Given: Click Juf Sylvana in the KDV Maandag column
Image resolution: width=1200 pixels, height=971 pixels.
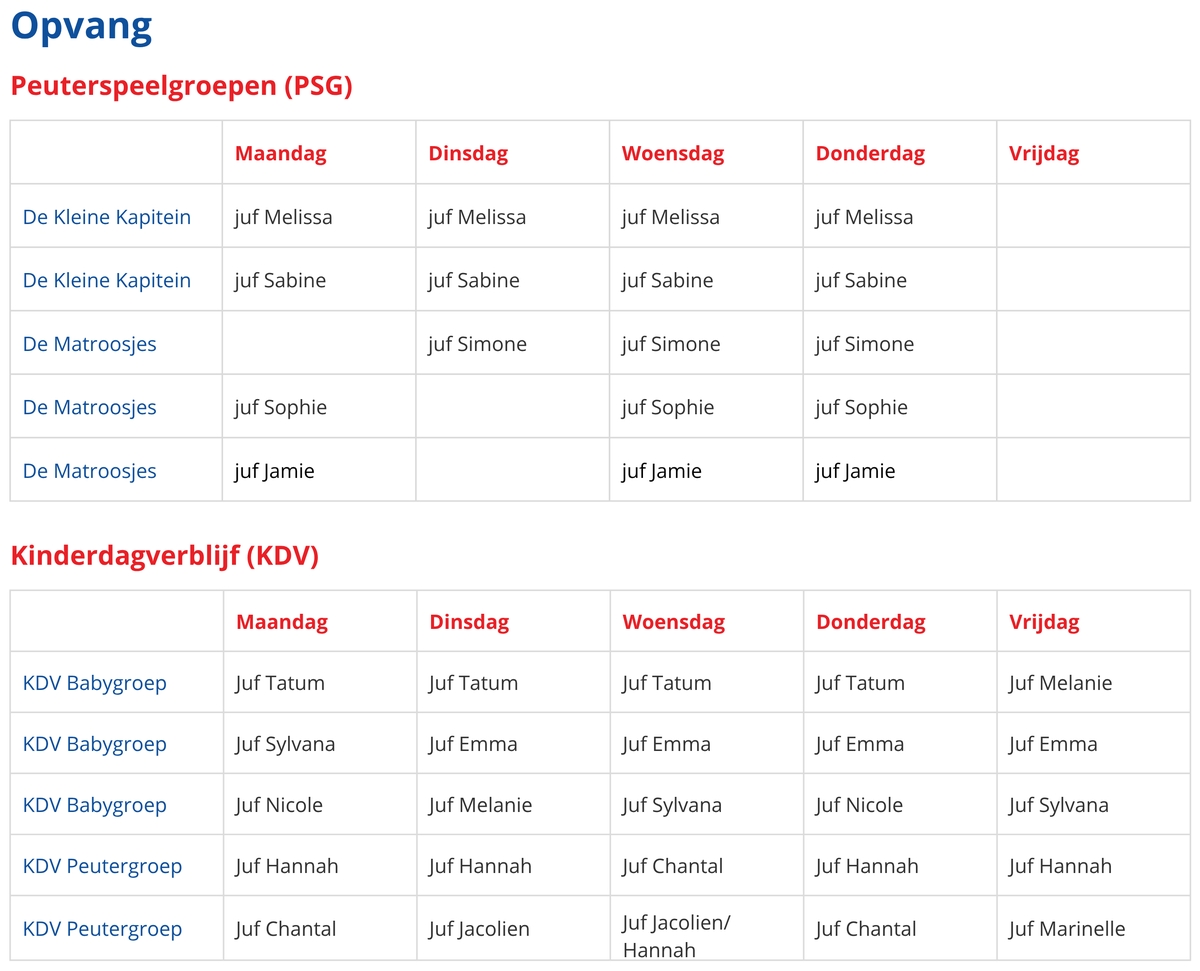Looking at the screenshot, I should (x=286, y=744).
